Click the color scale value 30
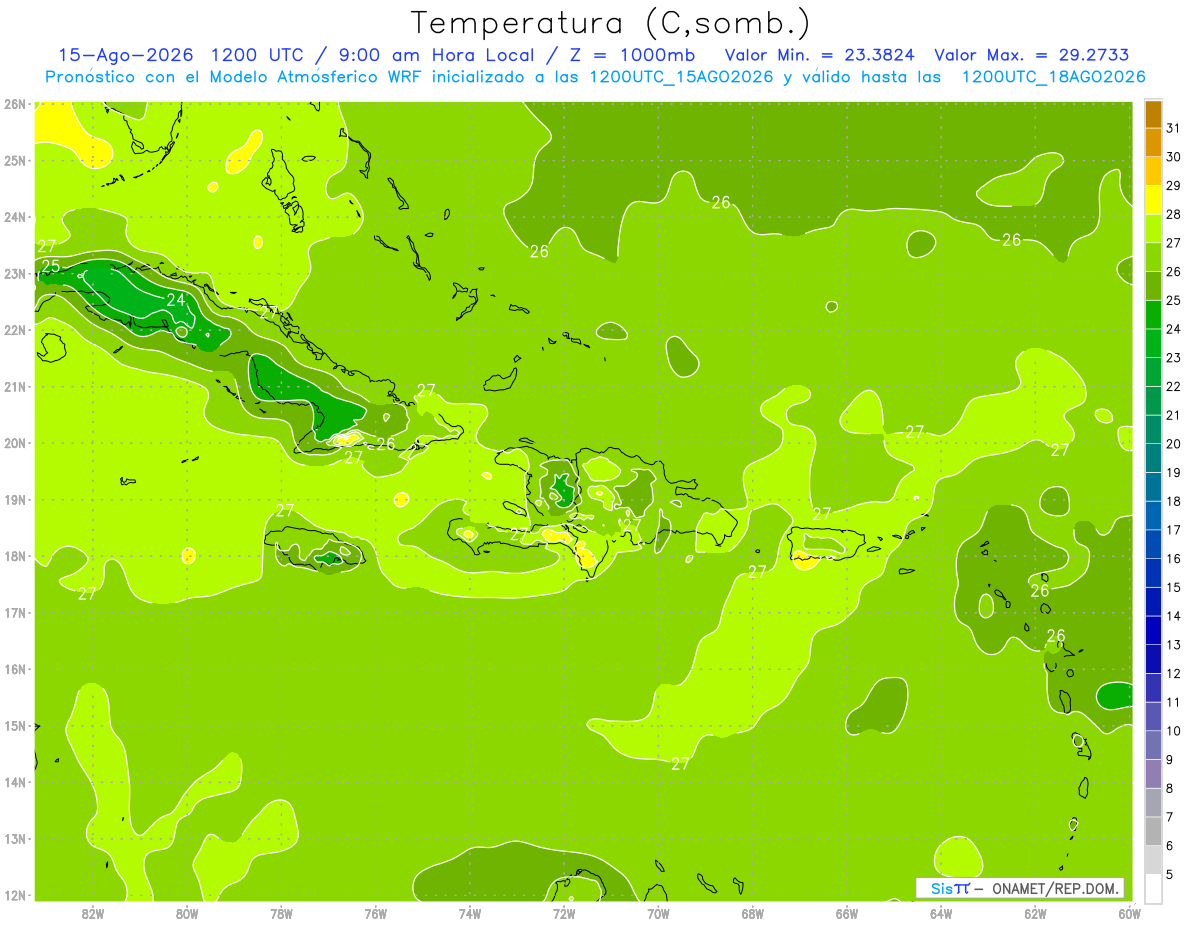 click(x=1173, y=157)
